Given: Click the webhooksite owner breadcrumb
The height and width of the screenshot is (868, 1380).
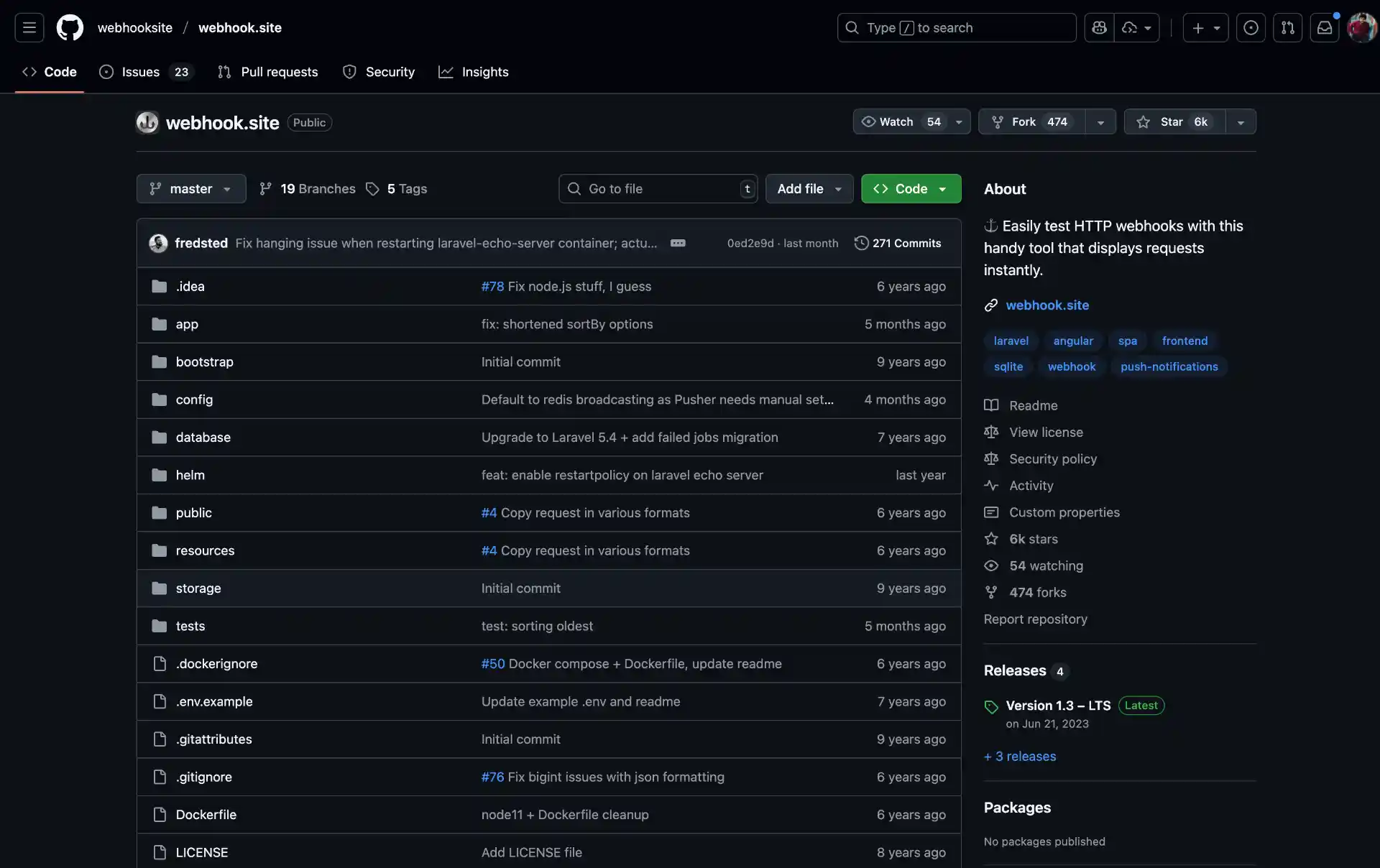Looking at the screenshot, I should pos(135,28).
